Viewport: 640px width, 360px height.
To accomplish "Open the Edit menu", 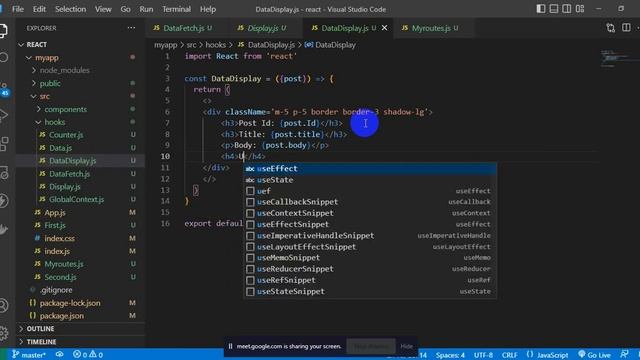I will (39, 9).
